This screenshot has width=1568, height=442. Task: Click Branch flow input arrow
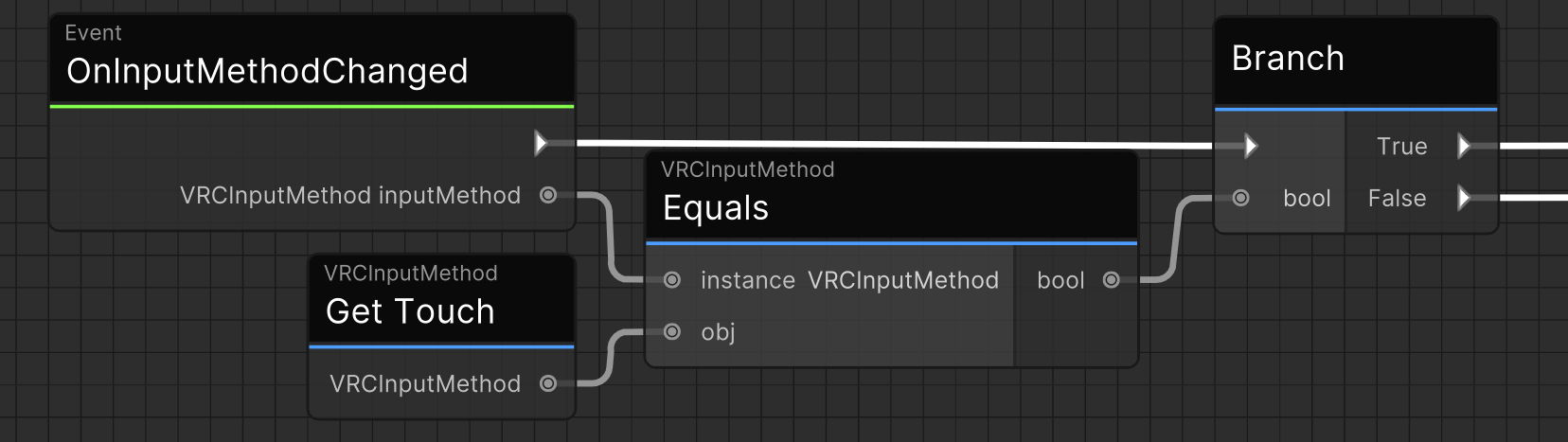[x=1251, y=146]
